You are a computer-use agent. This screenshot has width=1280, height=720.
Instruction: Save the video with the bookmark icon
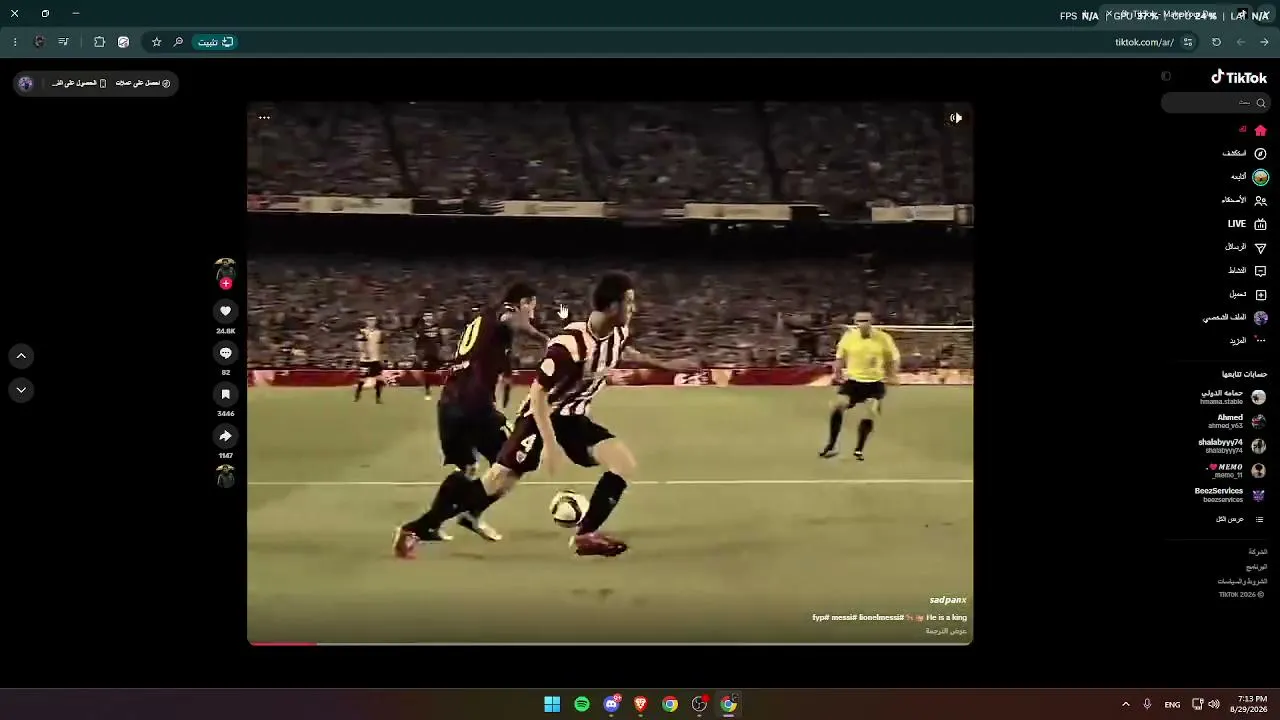click(225, 395)
